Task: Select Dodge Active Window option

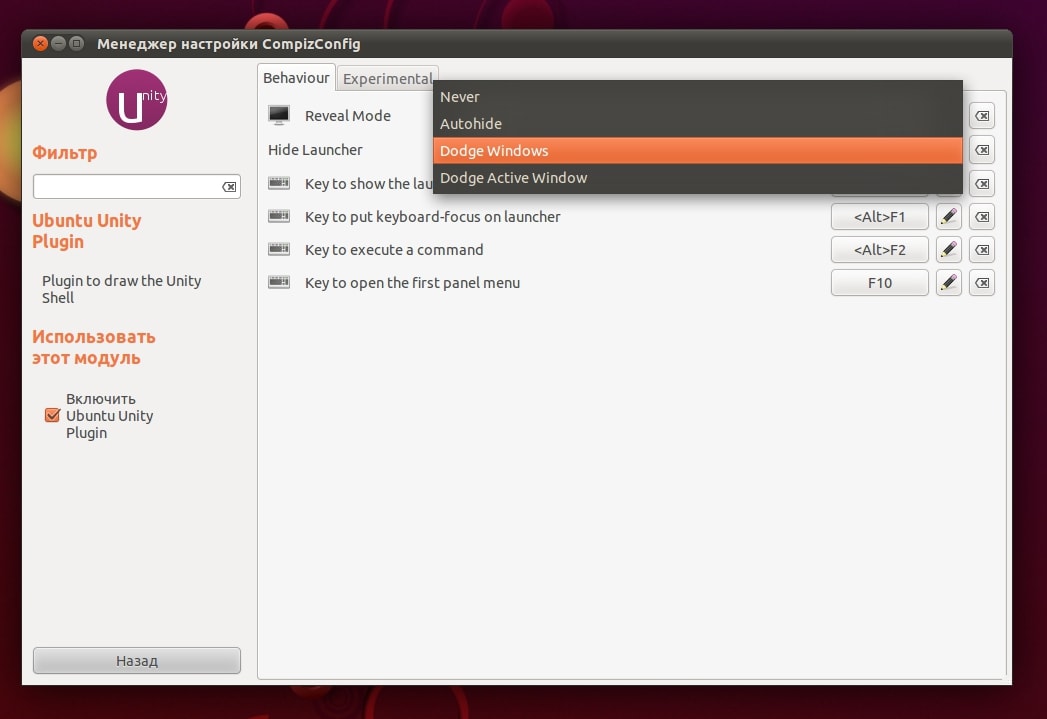Action: coord(698,178)
